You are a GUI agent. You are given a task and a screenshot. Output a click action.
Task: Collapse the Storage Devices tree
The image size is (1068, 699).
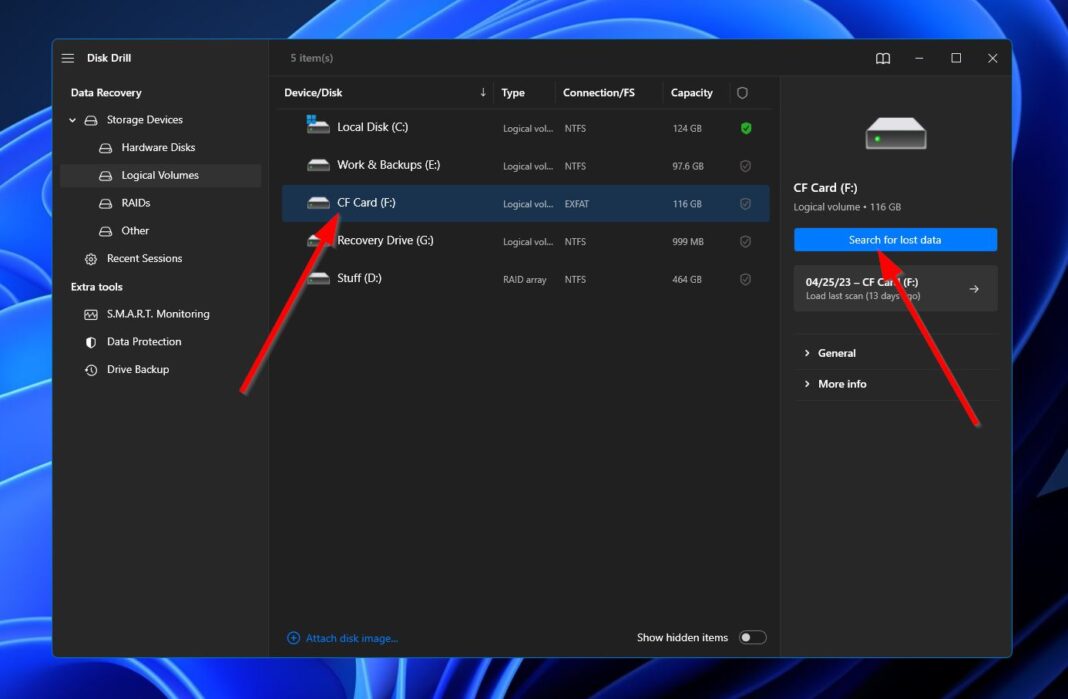pyautogui.click(x=71, y=119)
